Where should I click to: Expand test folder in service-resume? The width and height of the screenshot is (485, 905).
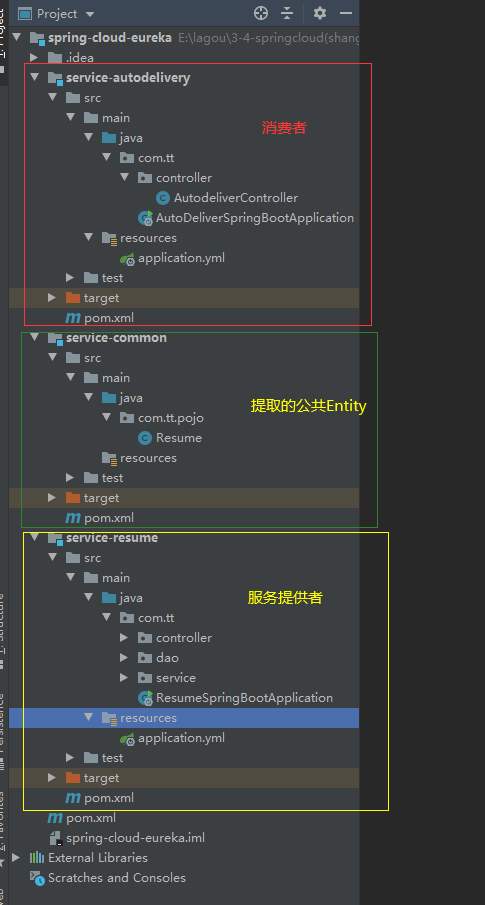click(70, 758)
